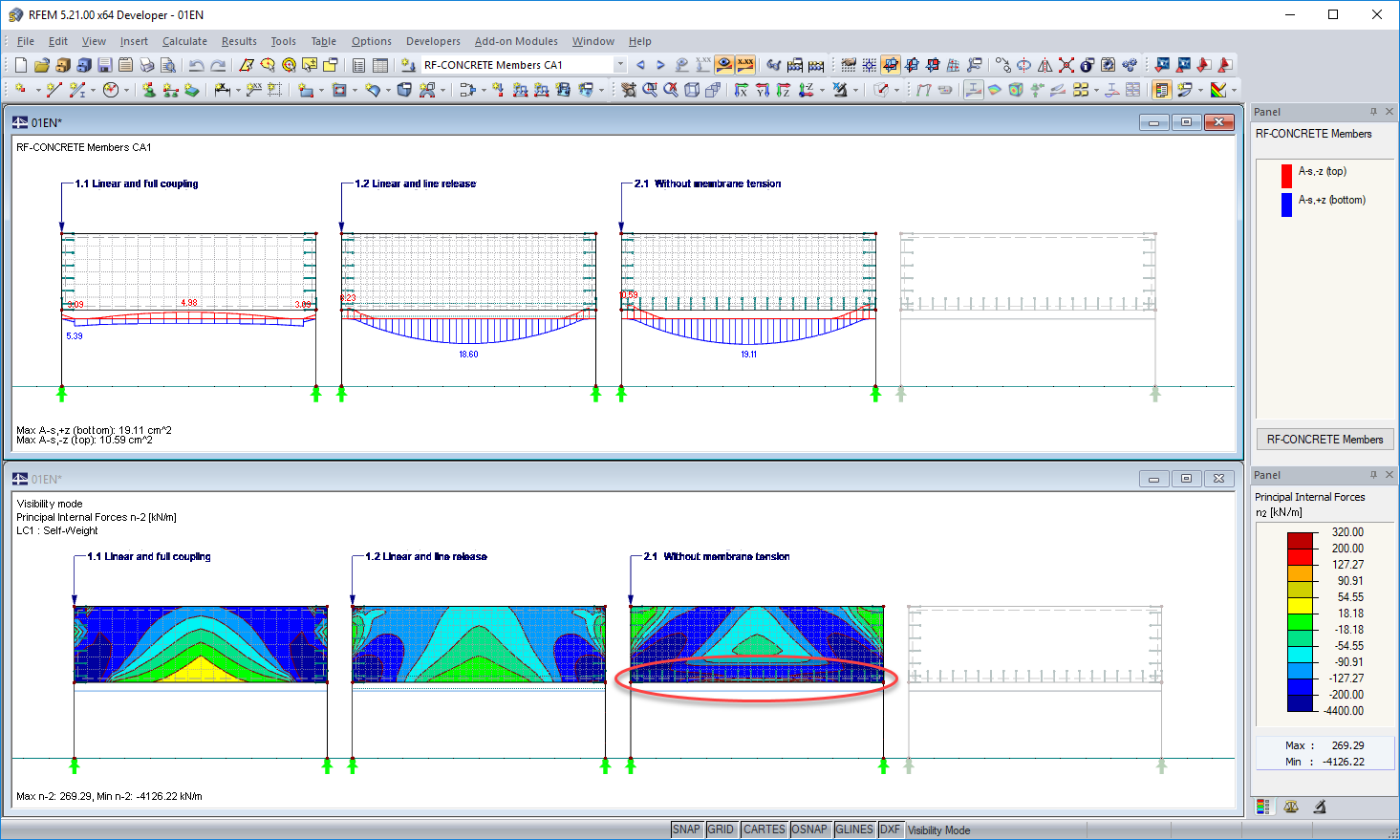Open the Add-on Modules menu
This screenshot has height=840, width=1400.
[516, 41]
